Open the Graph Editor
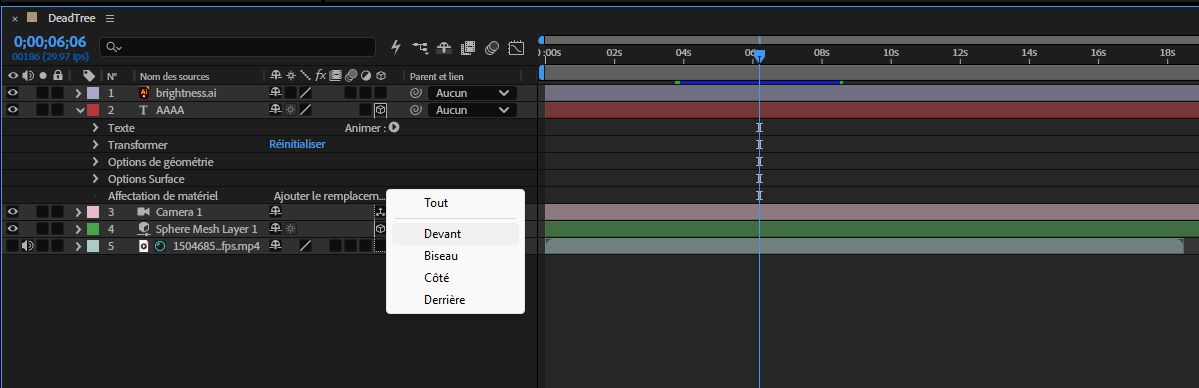Image resolution: width=1199 pixels, height=388 pixels. click(517, 47)
